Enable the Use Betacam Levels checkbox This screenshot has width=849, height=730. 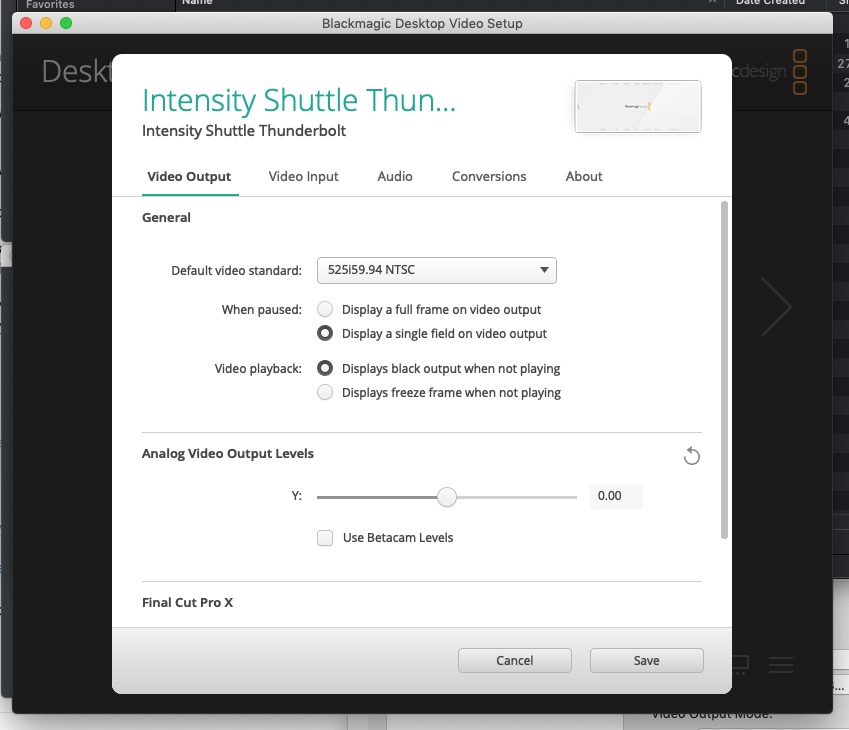tap(325, 538)
